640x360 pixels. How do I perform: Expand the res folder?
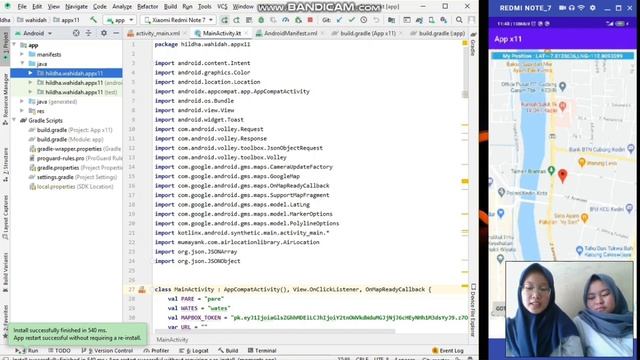click(22, 111)
